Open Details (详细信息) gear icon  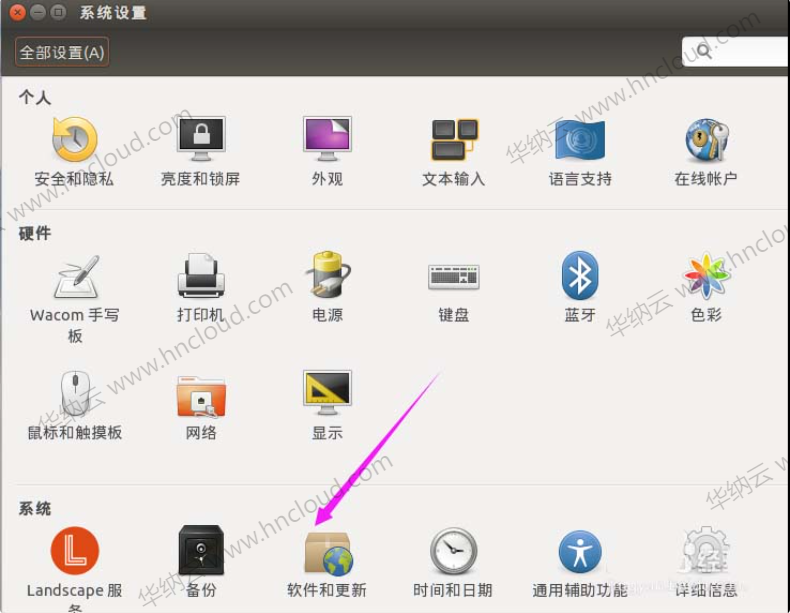pos(706,551)
